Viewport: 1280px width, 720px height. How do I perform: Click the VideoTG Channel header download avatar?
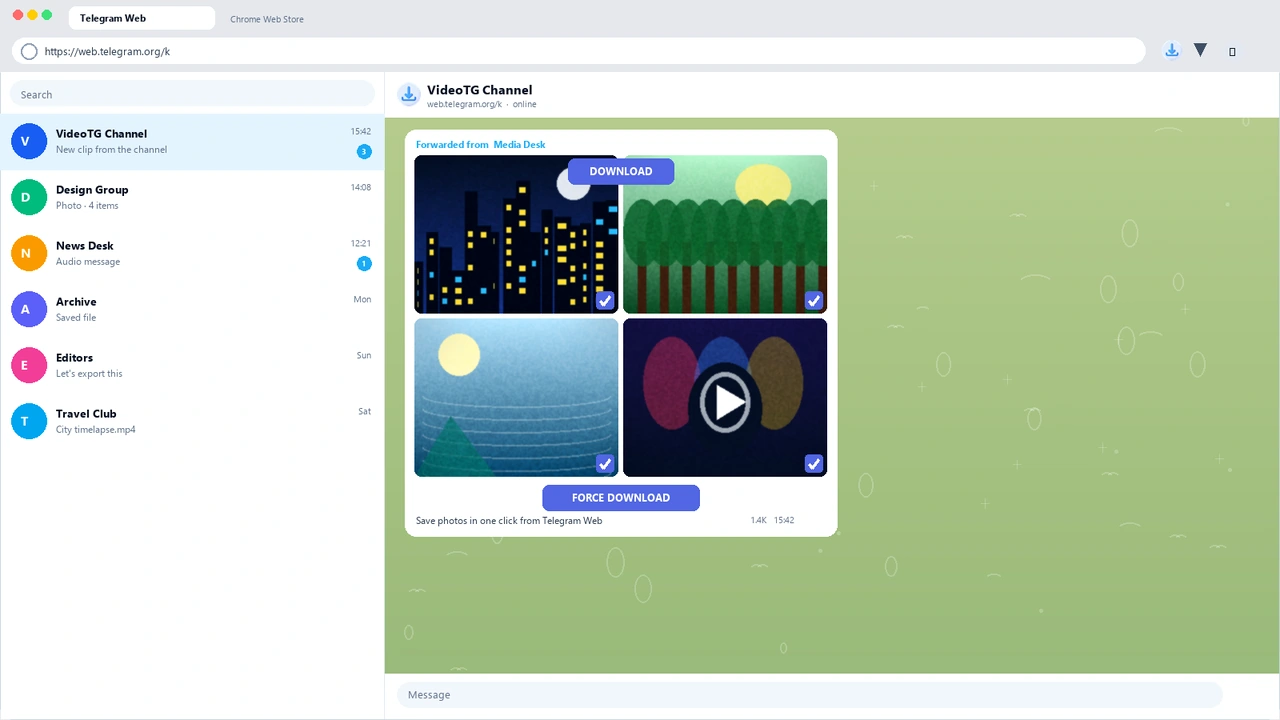point(409,95)
